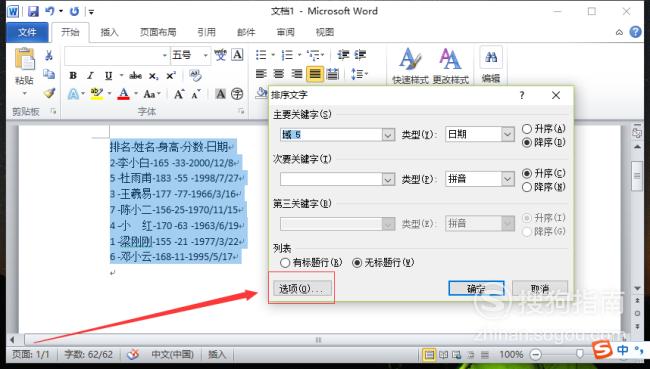Click the numbered list icon
Viewport: 650px width, 369px height.
287,55
